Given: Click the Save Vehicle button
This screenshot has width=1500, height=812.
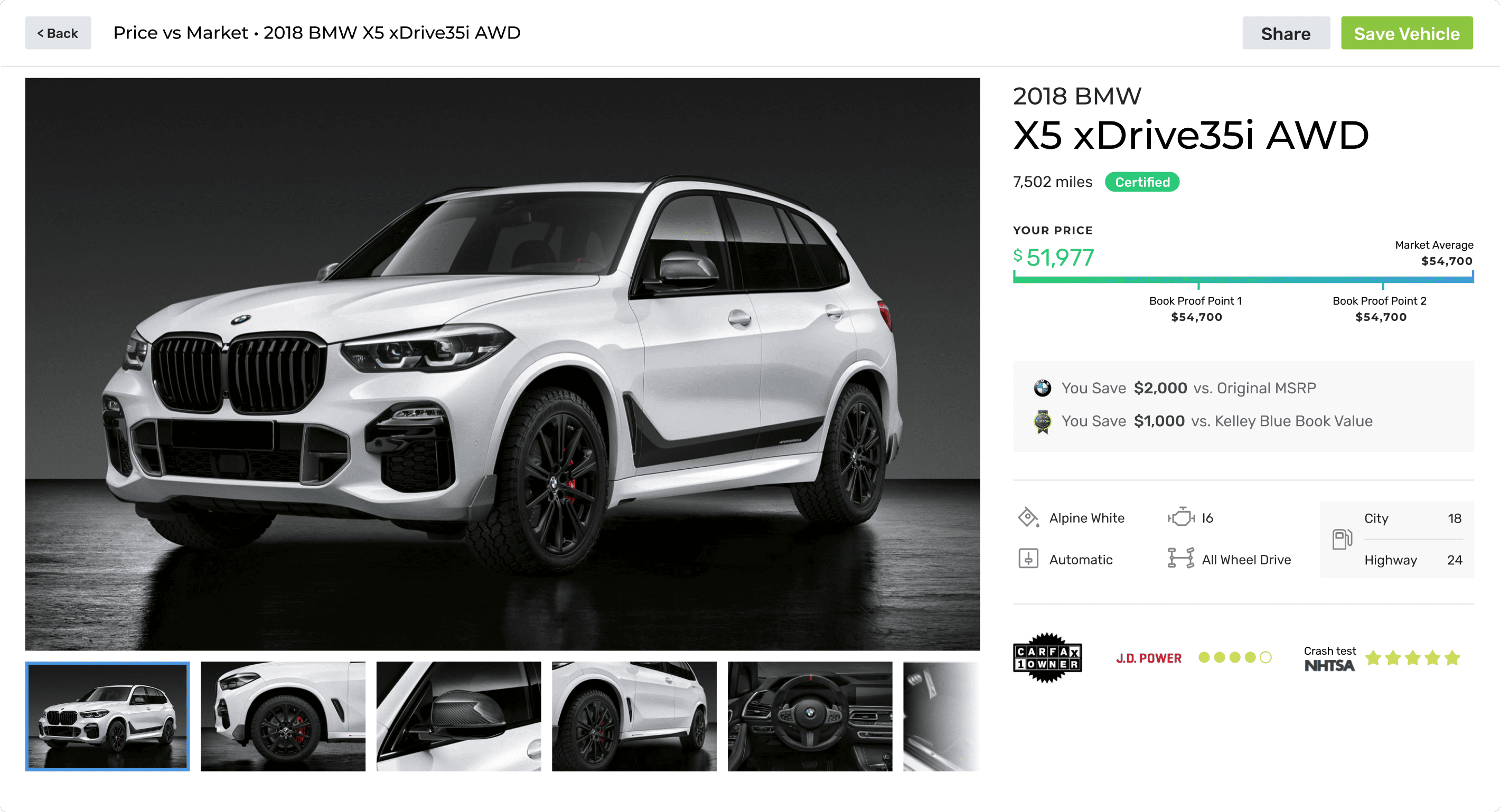Looking at the screenshot, I should coord(1406,33).
